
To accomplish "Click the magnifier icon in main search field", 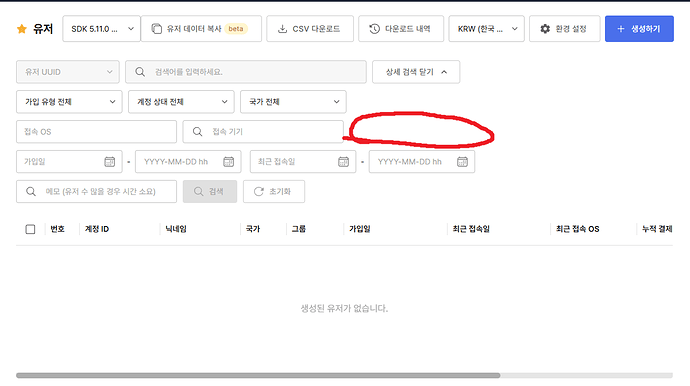I will click(x=140, y=72).
